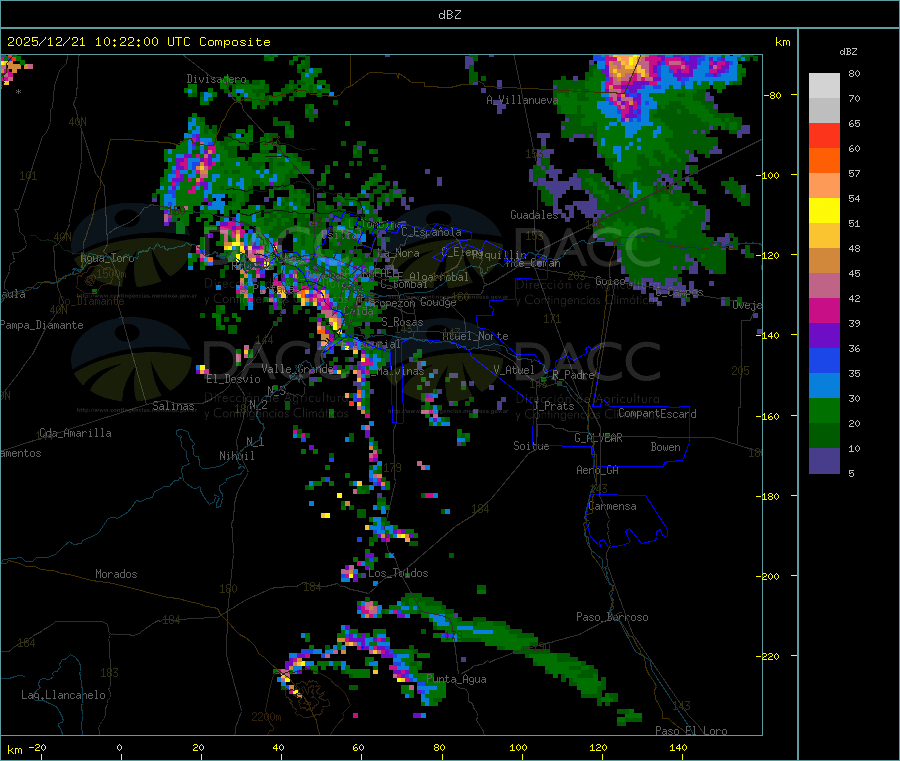Click the Morados place label
900x761 pixels.
pyautogui.click(x=116, y=574)
